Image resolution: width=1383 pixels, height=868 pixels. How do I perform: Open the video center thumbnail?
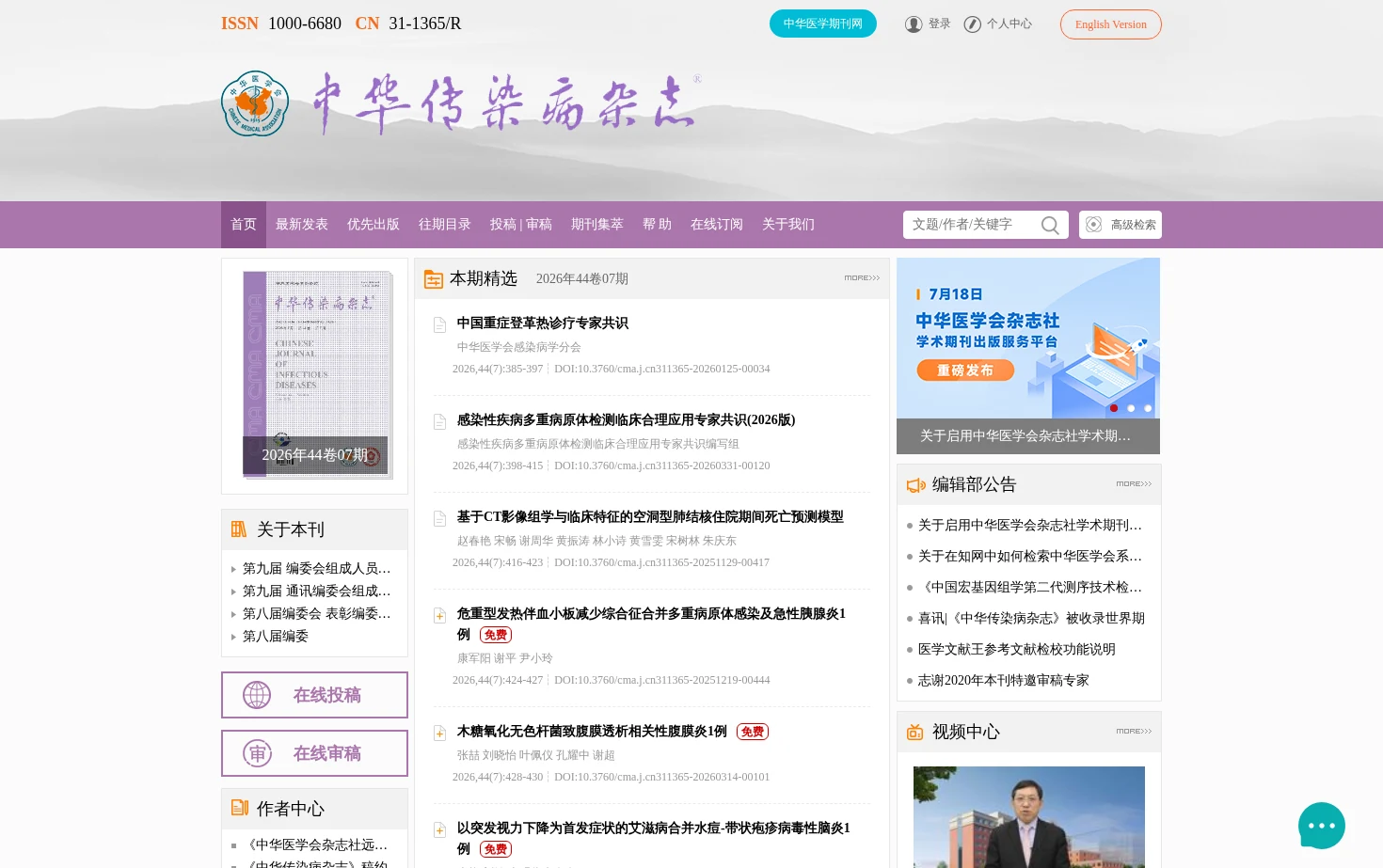pos(1029,816)
